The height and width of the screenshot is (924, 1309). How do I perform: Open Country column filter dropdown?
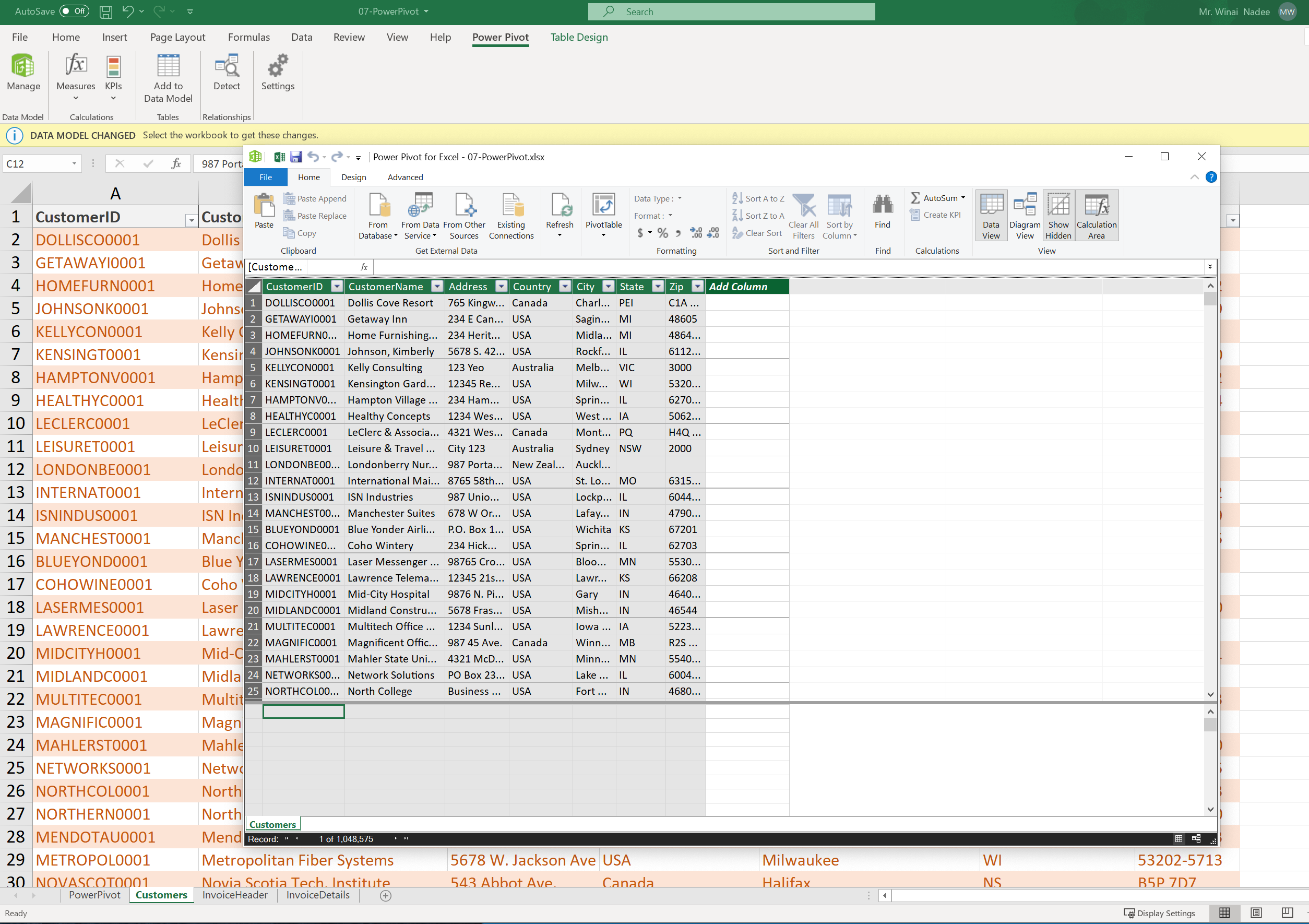[x=565, y=286]
